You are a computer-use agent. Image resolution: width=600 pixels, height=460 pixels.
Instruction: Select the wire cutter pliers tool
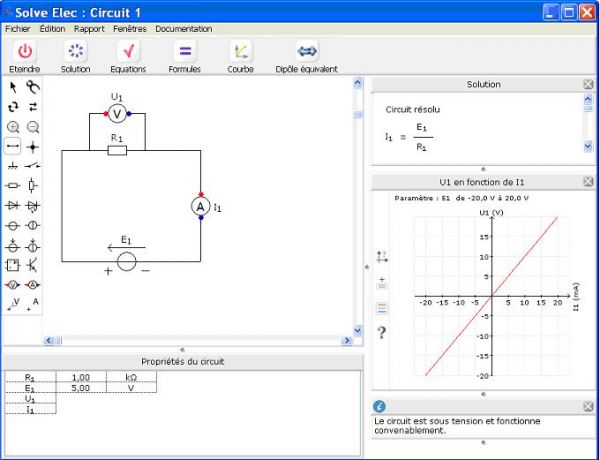[x=33, y=87]
